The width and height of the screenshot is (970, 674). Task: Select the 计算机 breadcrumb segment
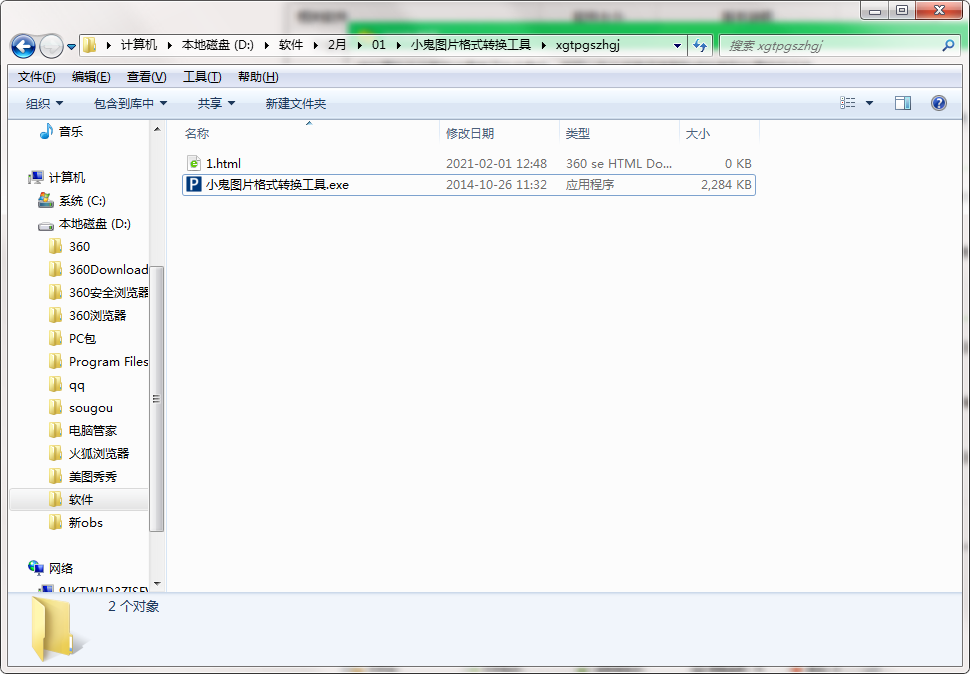[x=139, y=45]
